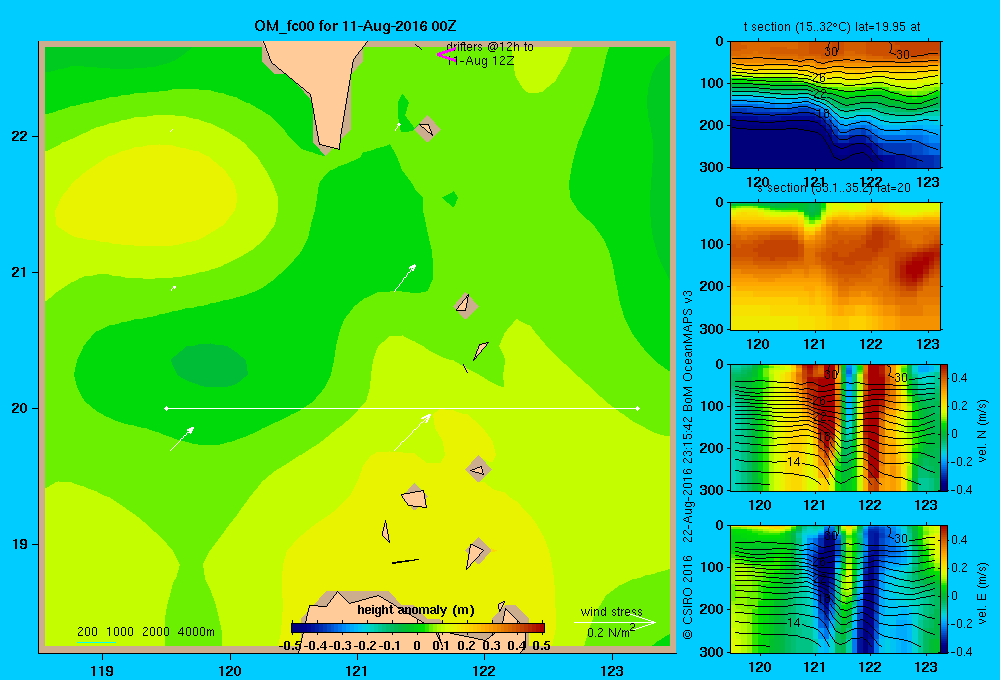This screenshot has height=680, width=1000.
Task: Click the "4000m" depth contour legend entry
Action: click(x=196, y=632)
